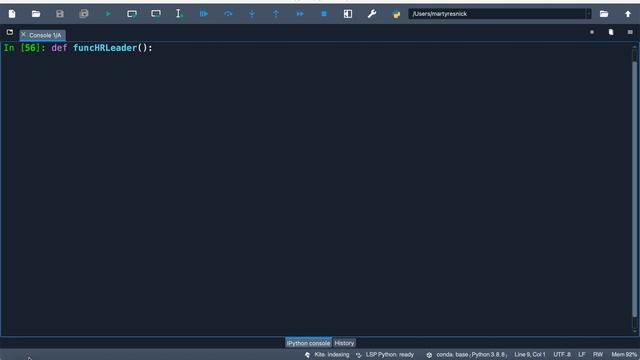Continue execution until the next breakpoint

pyautogui.click(x=300, y=14)
